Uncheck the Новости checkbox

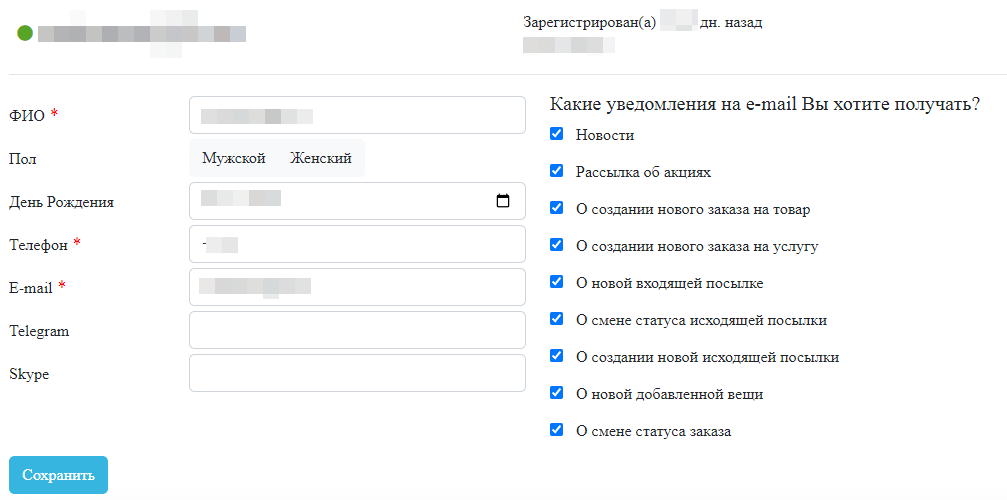[557, 134]
